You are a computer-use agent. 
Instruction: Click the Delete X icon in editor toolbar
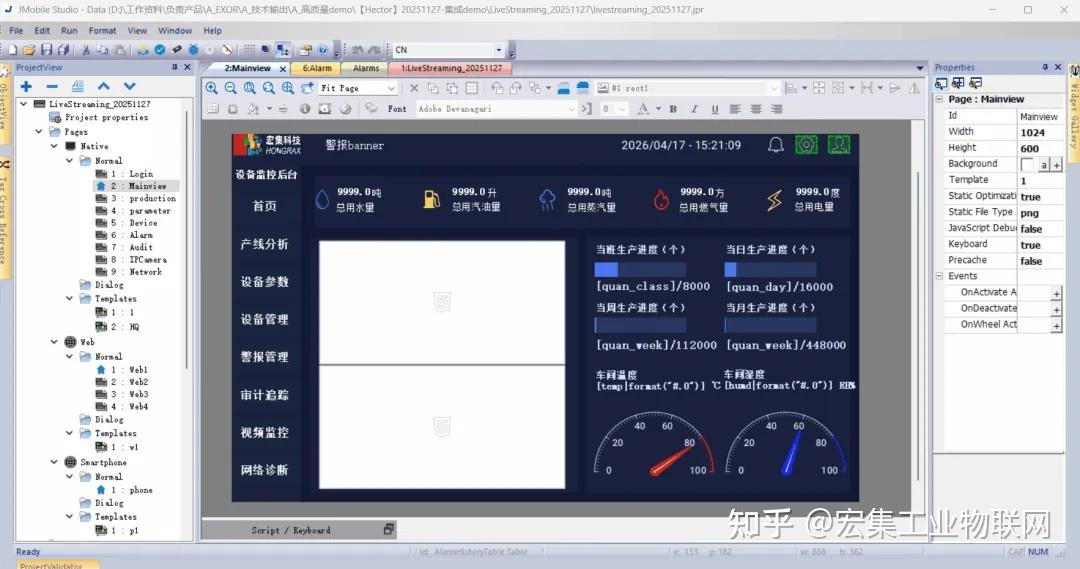coord(414,88)
